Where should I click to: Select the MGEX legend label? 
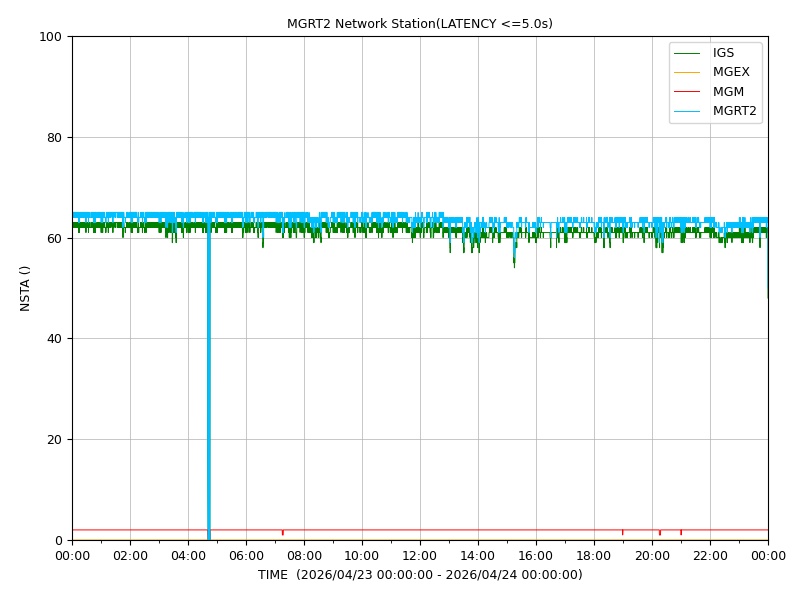pos(731,72)
